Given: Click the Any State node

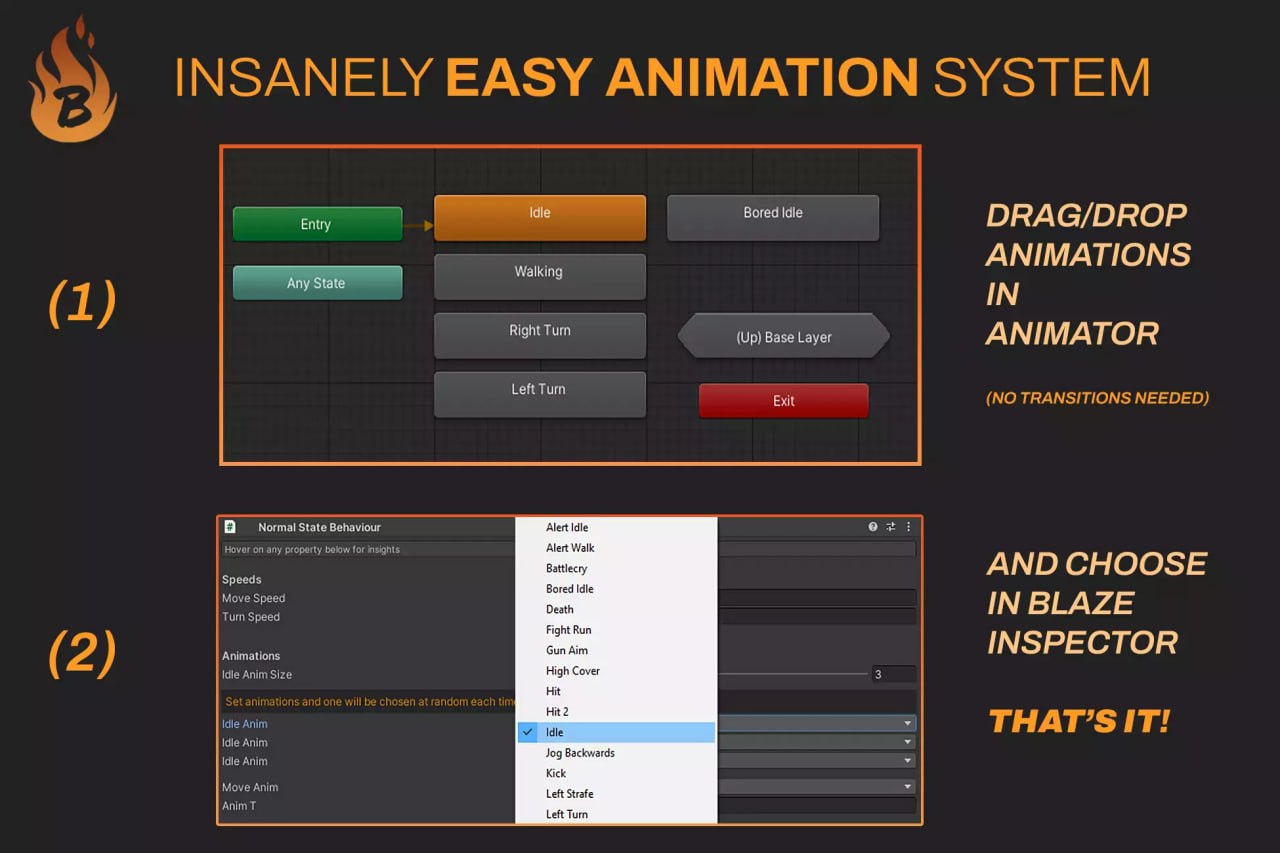Looking at the screenshot, I should (317, 282).
